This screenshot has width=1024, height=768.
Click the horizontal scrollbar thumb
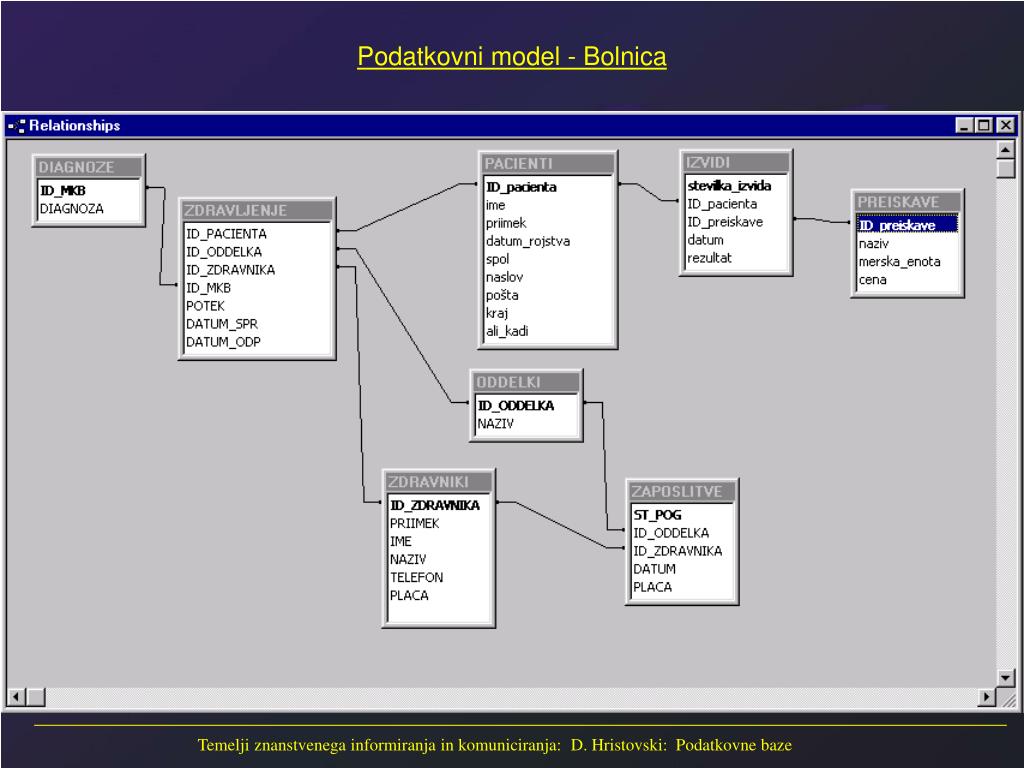click(x=35, y=697)
